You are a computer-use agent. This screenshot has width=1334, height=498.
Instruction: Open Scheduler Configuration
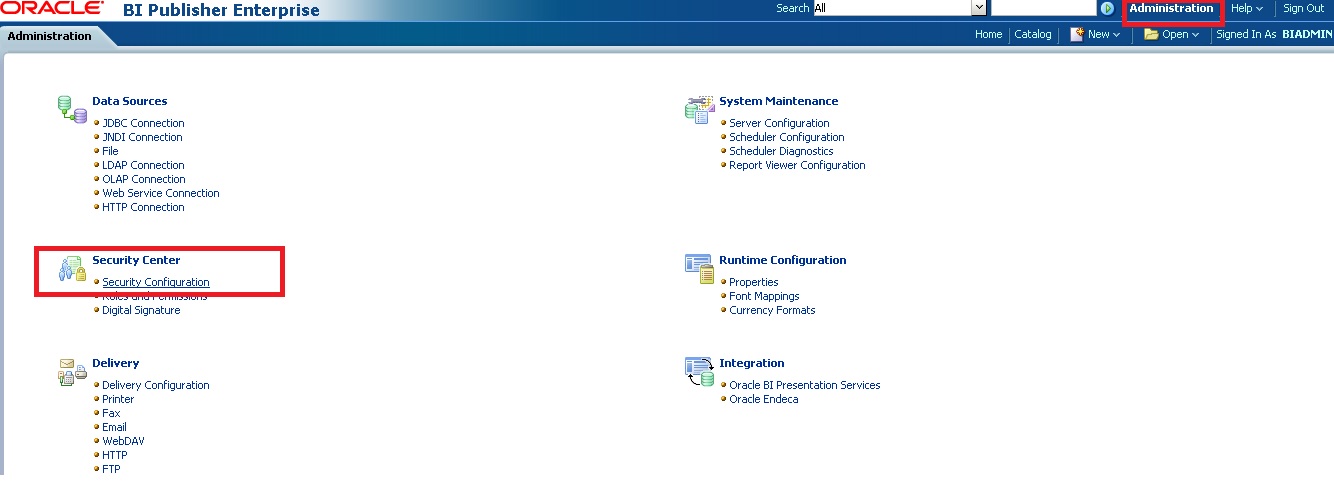[787, 137]
